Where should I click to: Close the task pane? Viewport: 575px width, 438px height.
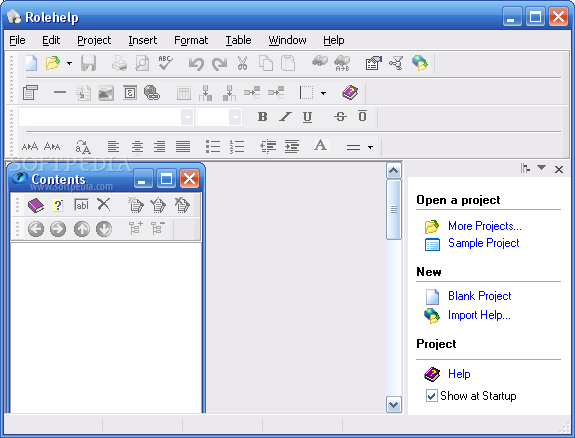(x=559, y=169)
